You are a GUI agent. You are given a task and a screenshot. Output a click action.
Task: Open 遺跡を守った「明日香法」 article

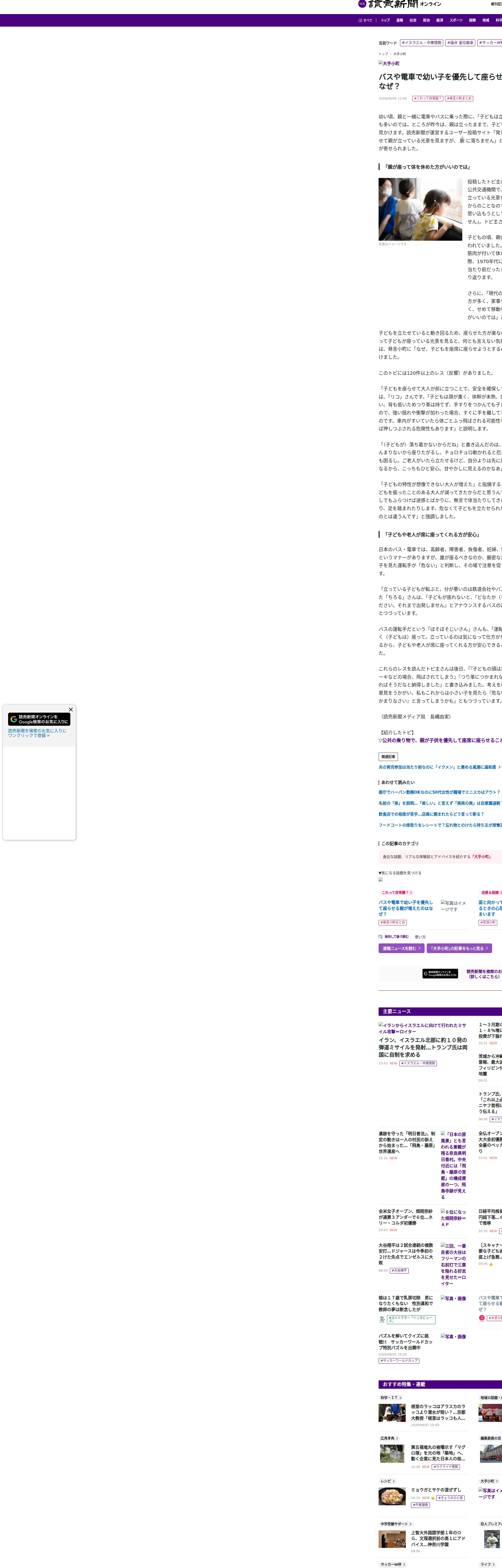pos(407,1143)
